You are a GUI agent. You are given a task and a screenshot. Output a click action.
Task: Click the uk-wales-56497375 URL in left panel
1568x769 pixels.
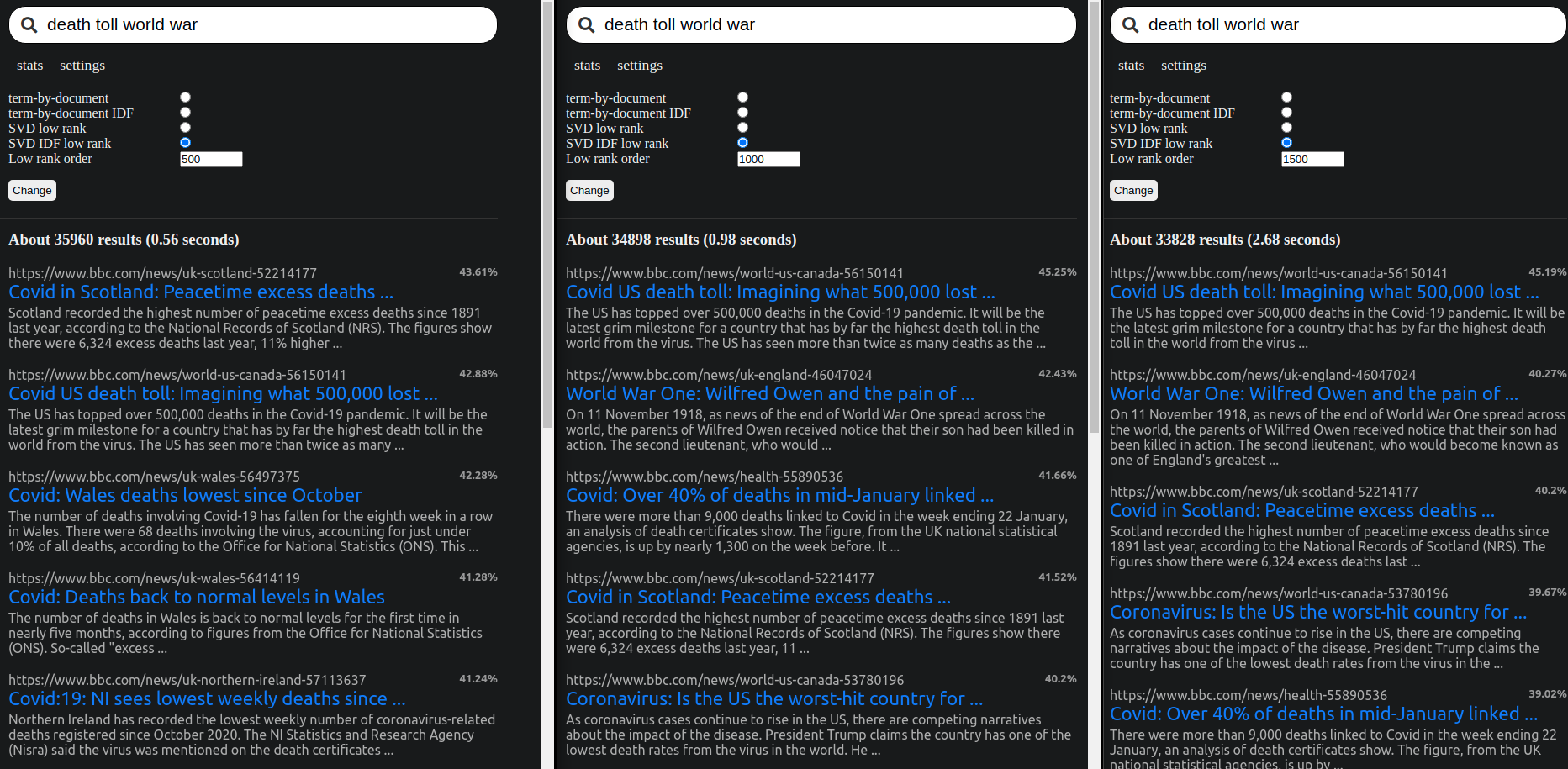(x=154, y=477)
